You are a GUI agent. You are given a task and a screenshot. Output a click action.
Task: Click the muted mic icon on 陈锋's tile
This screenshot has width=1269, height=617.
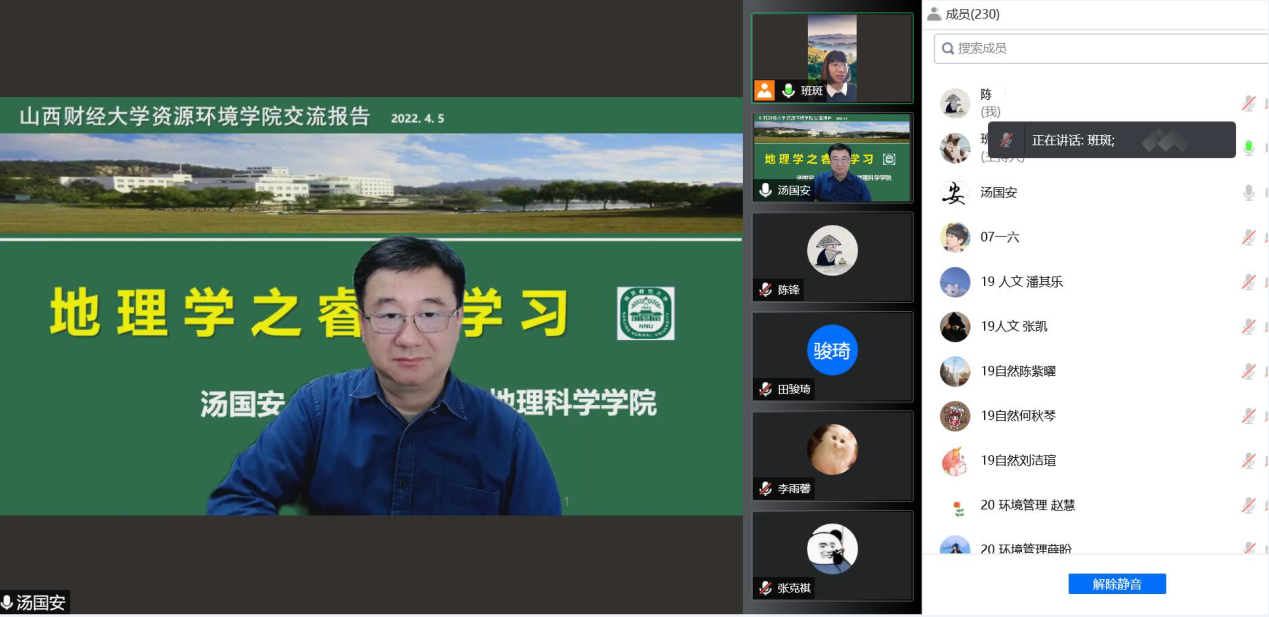tap(765, 290)
